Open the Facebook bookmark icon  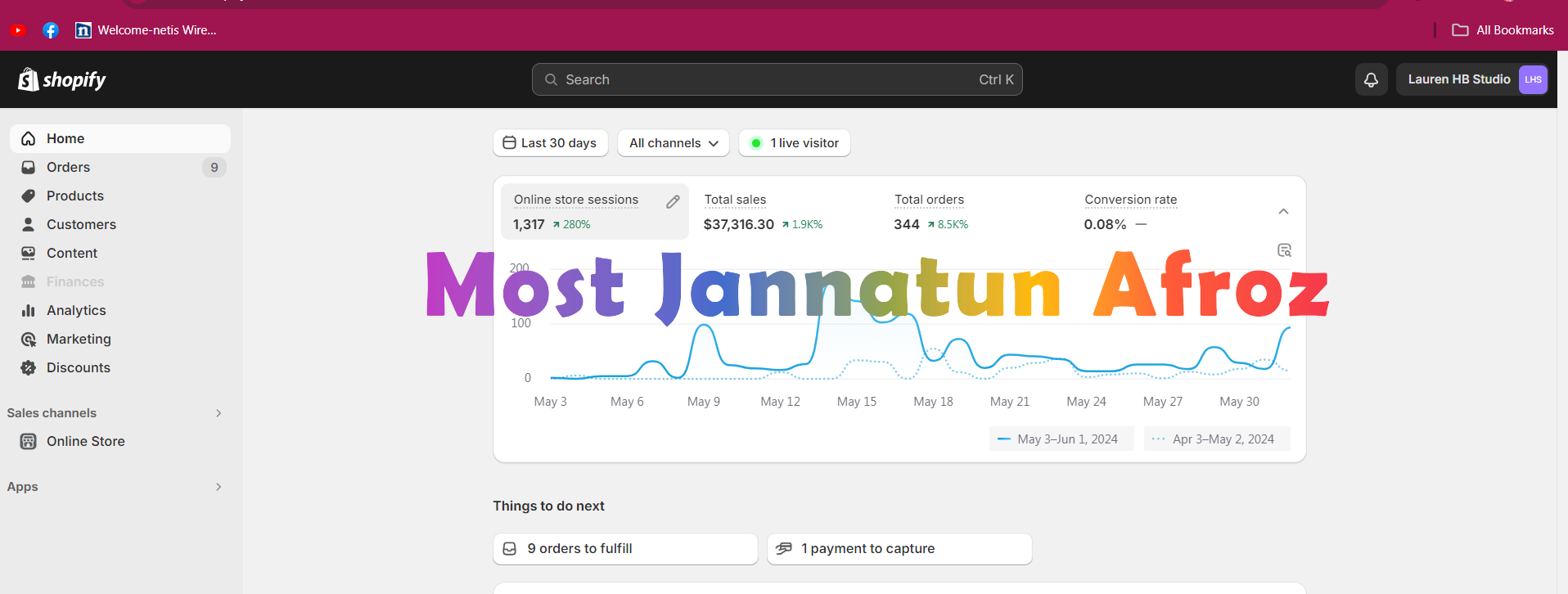[x=51, y=30]
